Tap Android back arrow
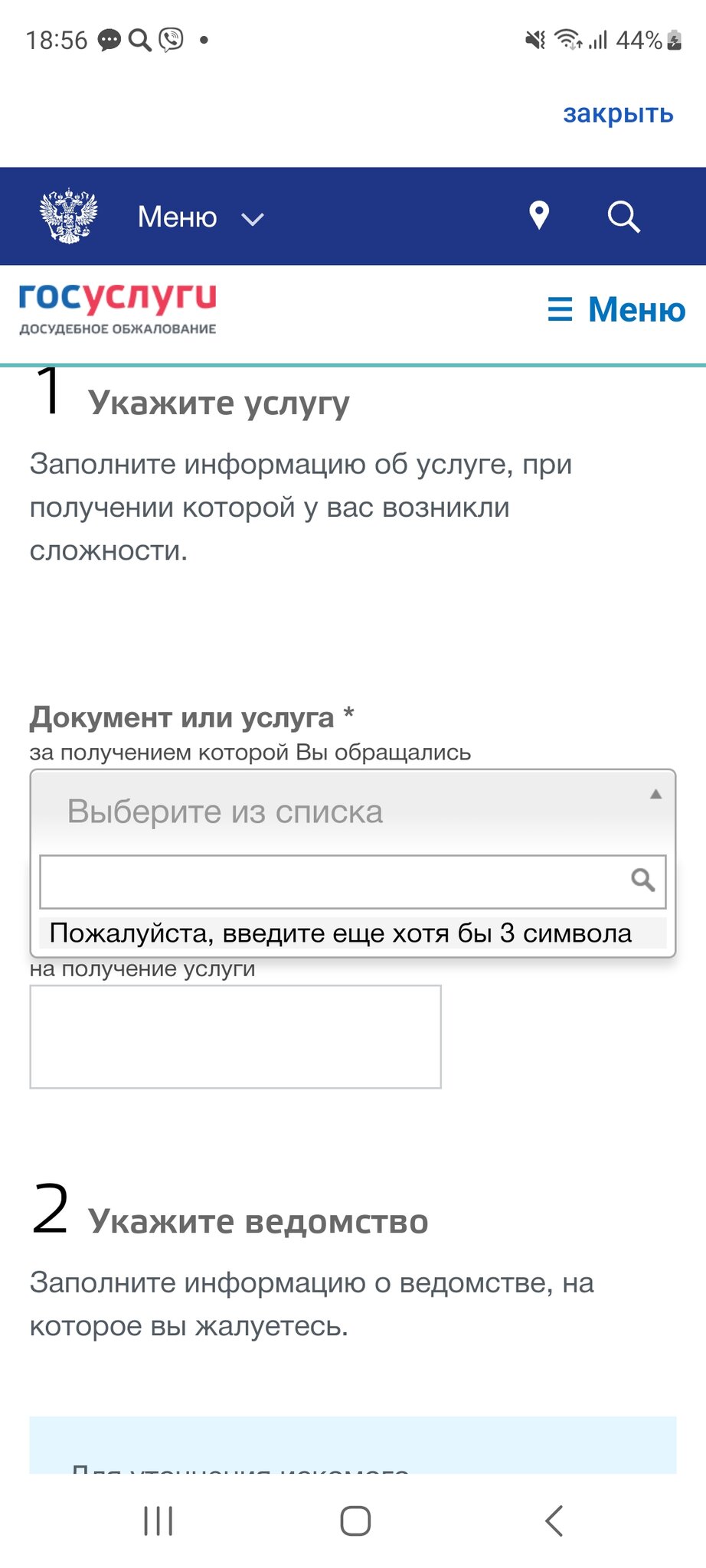The image size is (706, 1568). click(554, 1521)
